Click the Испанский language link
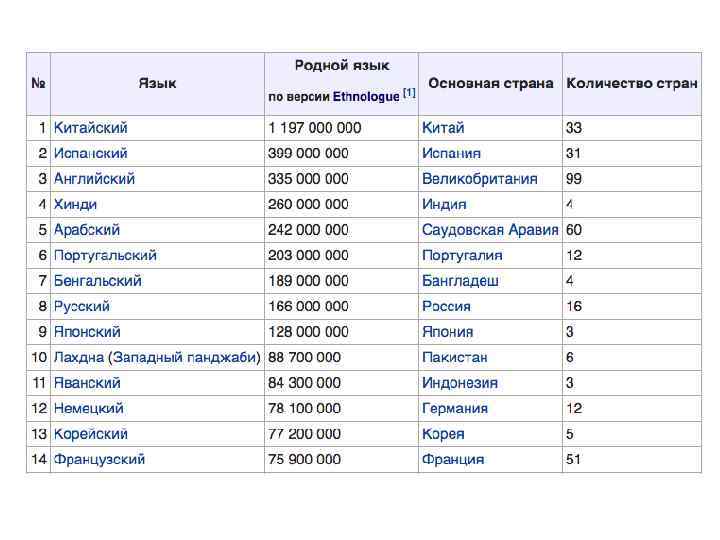Image resolution: width=720 pixels, height=540 pixels. pos(90,153)
